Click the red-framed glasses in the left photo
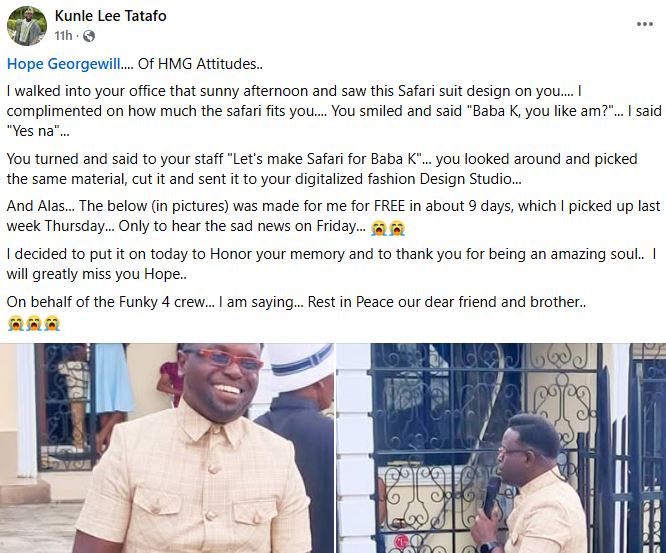 221,358
